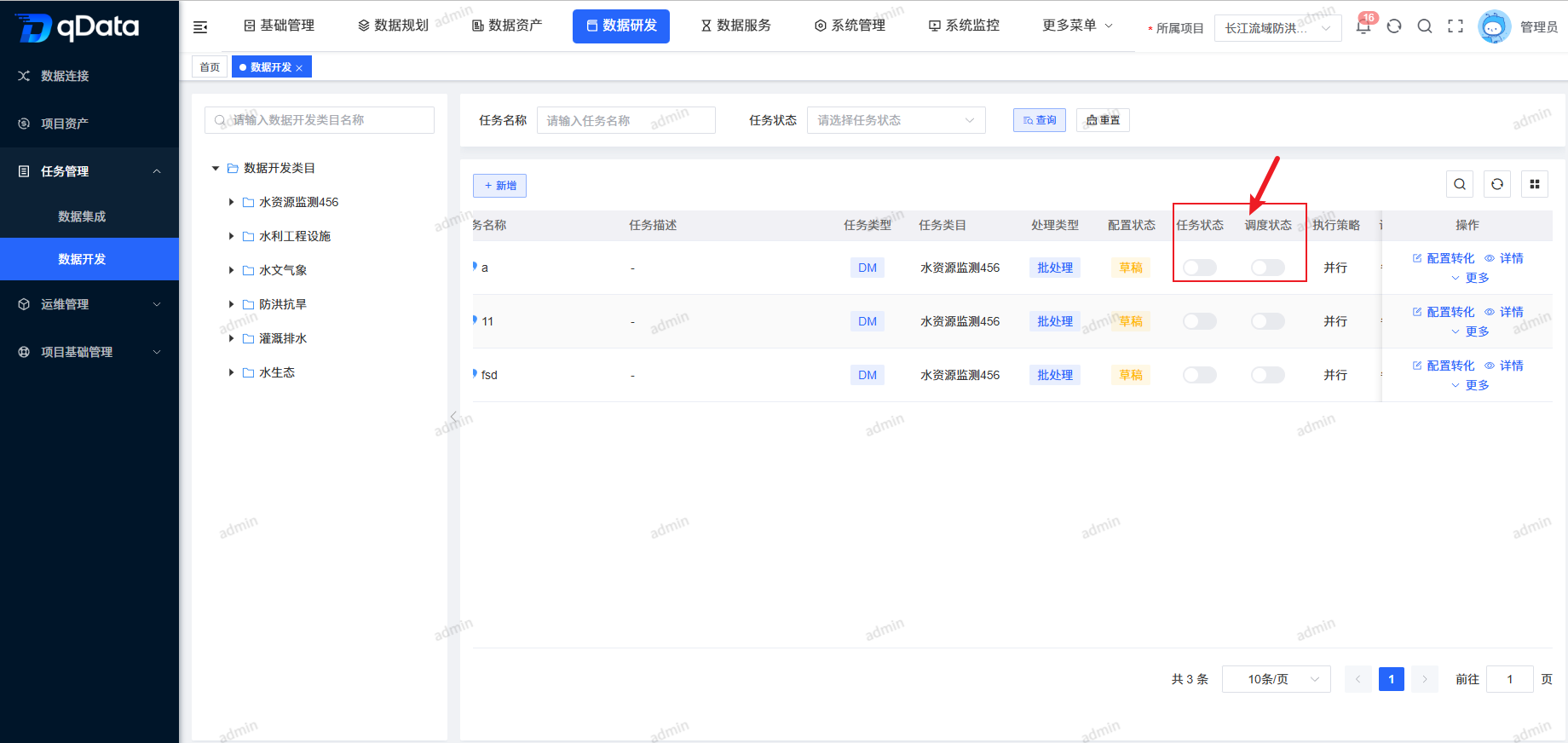Click 配置转化 for task 11

[1443, 312]
